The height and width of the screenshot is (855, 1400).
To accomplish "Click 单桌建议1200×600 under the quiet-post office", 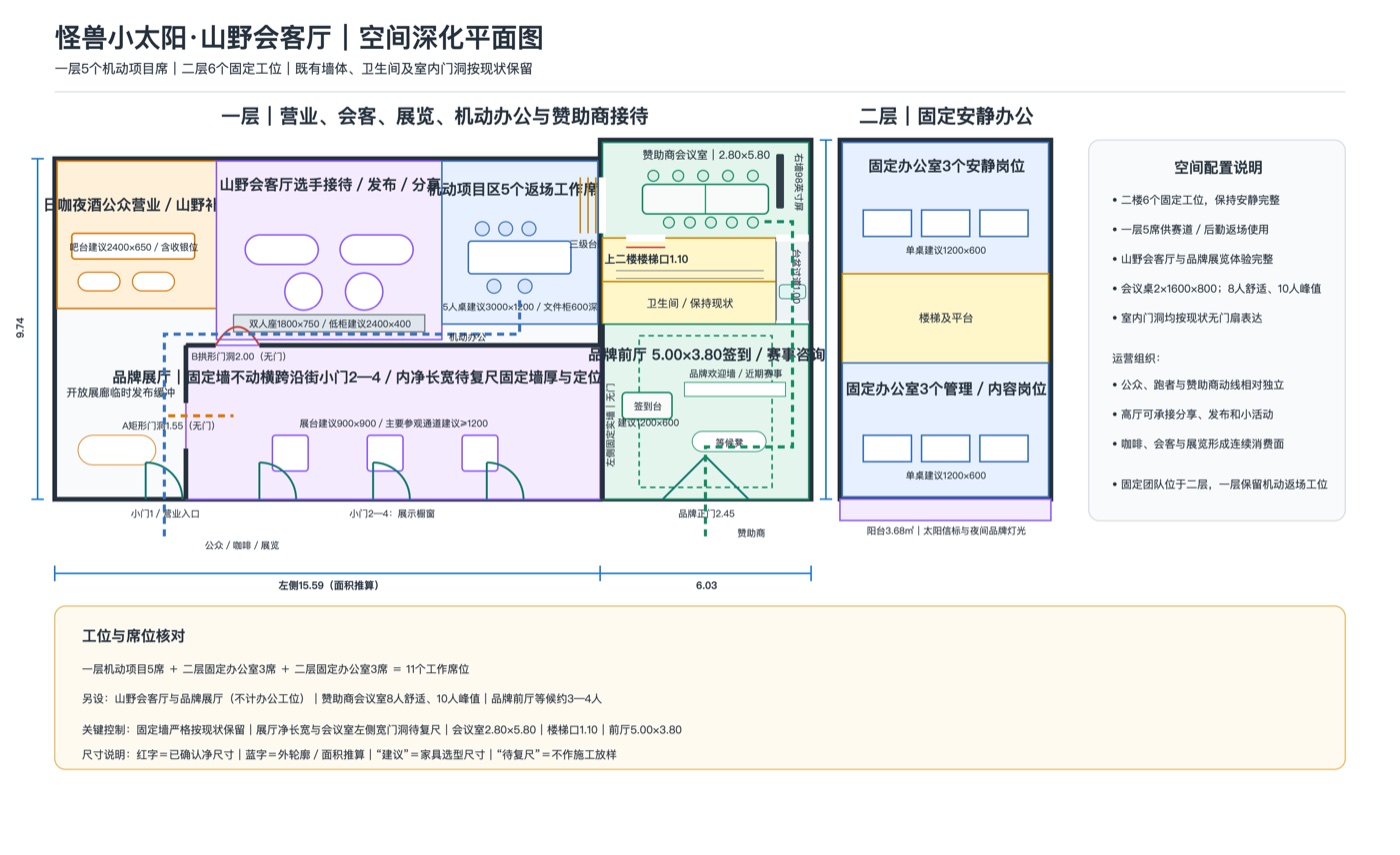I will [945, 250].
